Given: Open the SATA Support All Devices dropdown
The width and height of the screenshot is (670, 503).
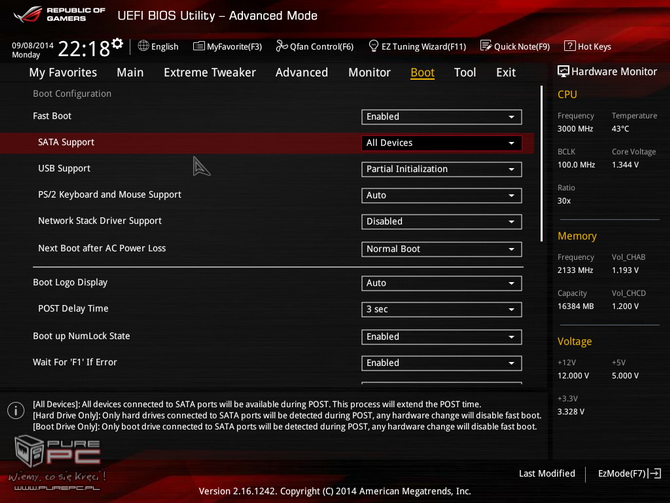Looking at the screenshot, I should click(x=441, y=143).
